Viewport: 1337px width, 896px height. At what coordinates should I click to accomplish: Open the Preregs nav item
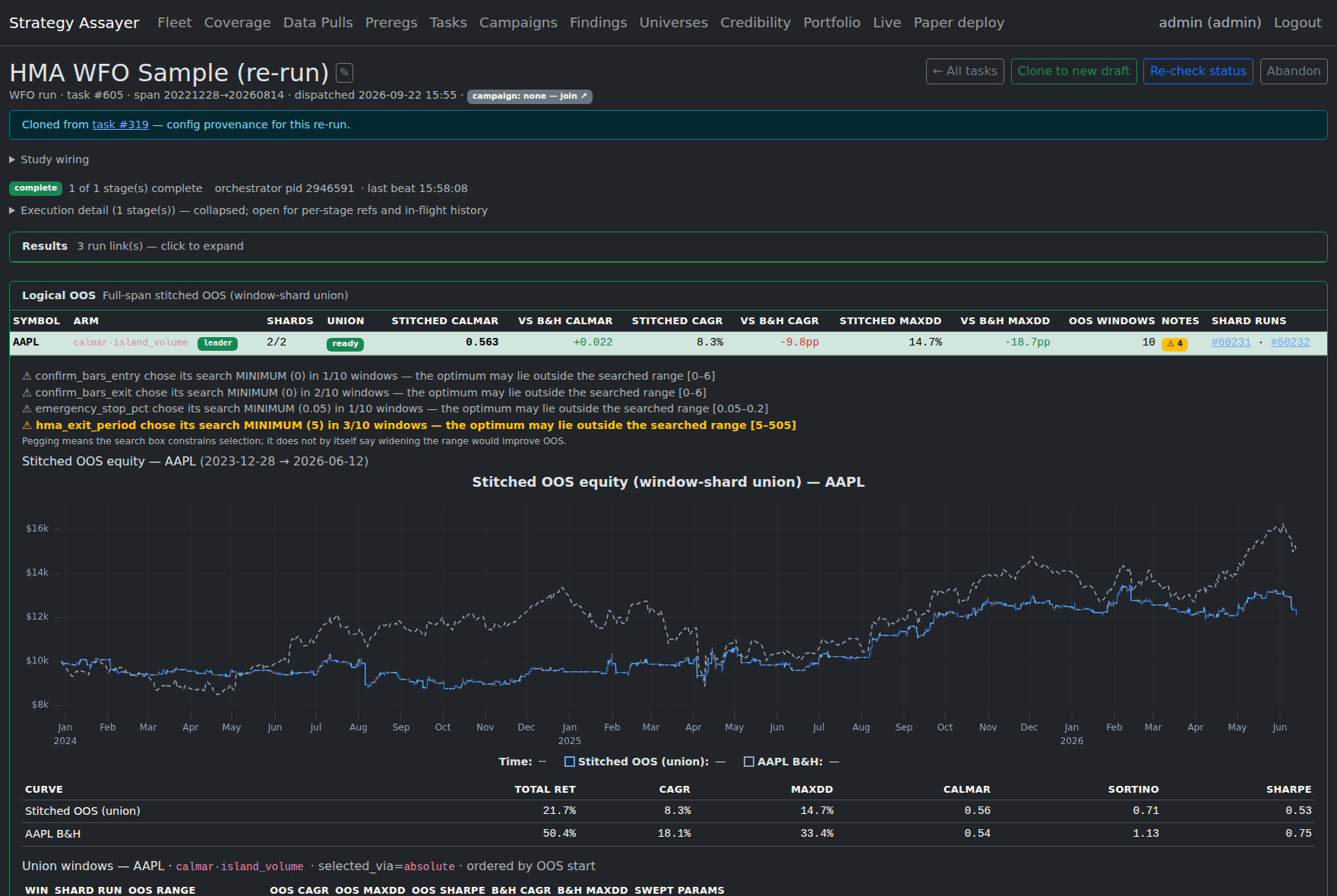tap(391, 23)
